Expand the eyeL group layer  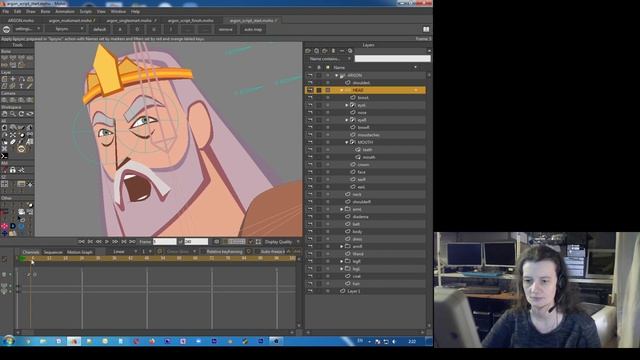347,105
